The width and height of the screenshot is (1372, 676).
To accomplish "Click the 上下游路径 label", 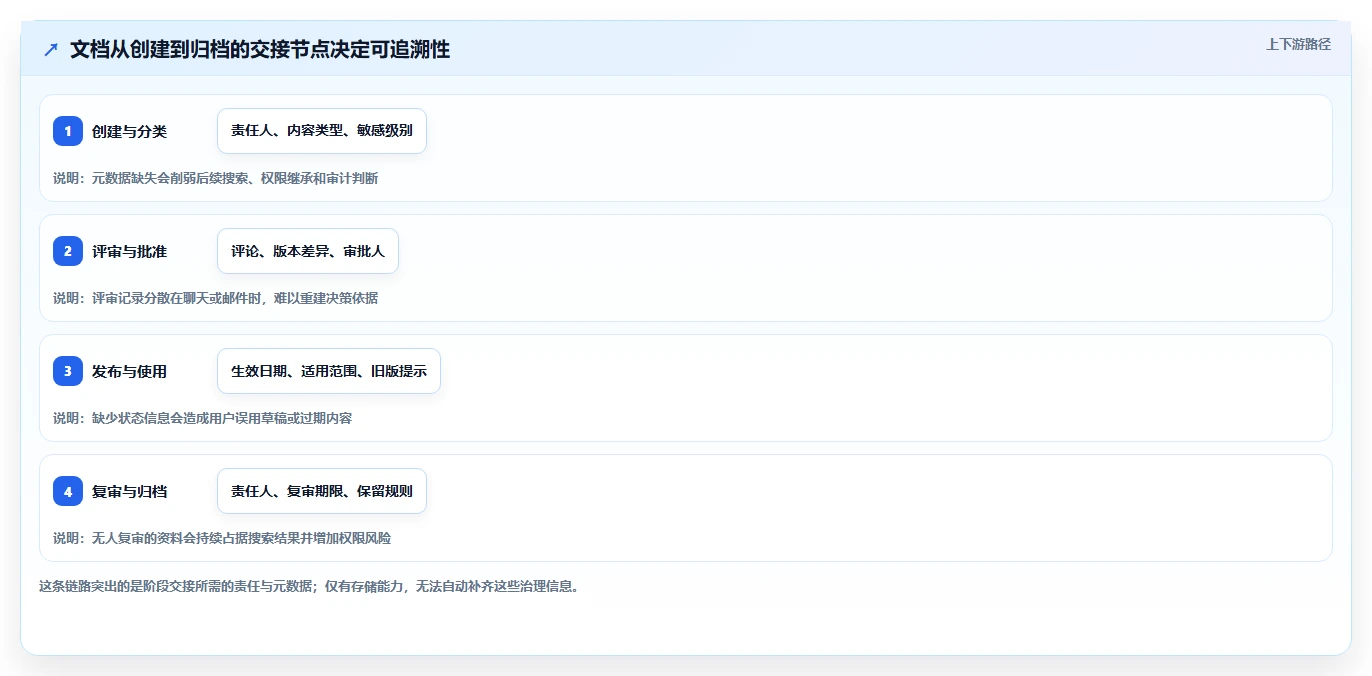I will (x=1298, y=44).
